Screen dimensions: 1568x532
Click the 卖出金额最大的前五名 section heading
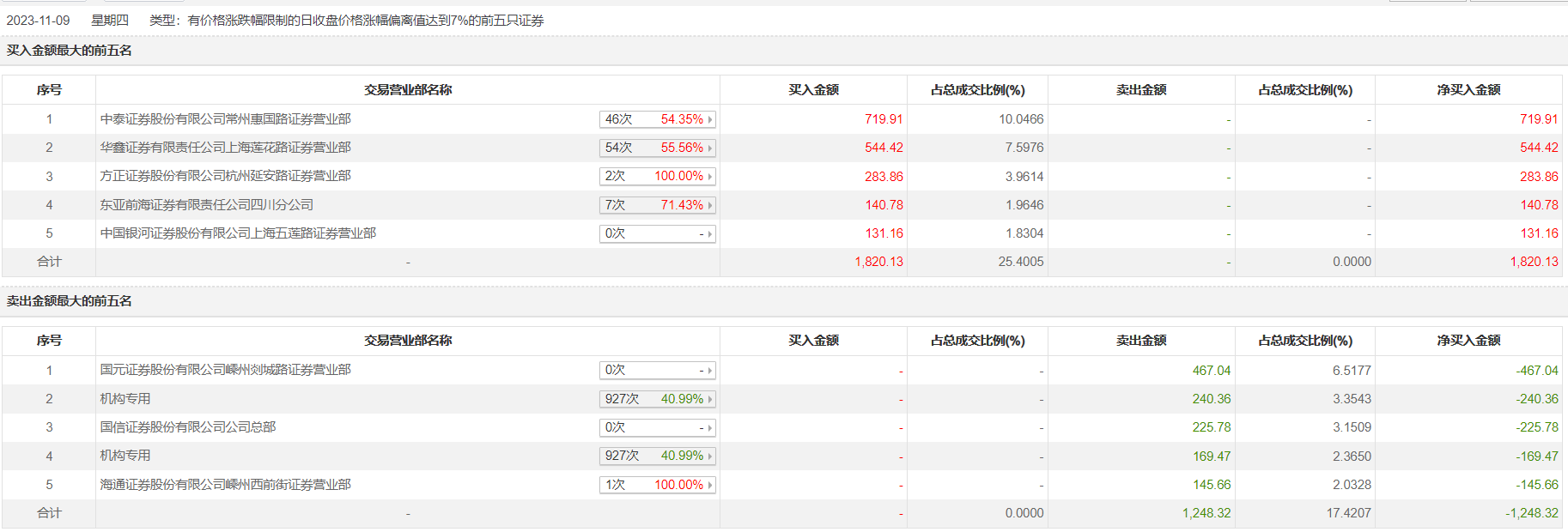click(x=70, y=301)
